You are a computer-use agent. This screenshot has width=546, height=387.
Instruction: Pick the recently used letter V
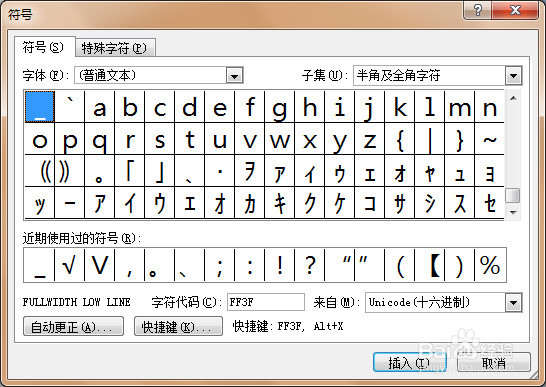[x=100, y=265]
